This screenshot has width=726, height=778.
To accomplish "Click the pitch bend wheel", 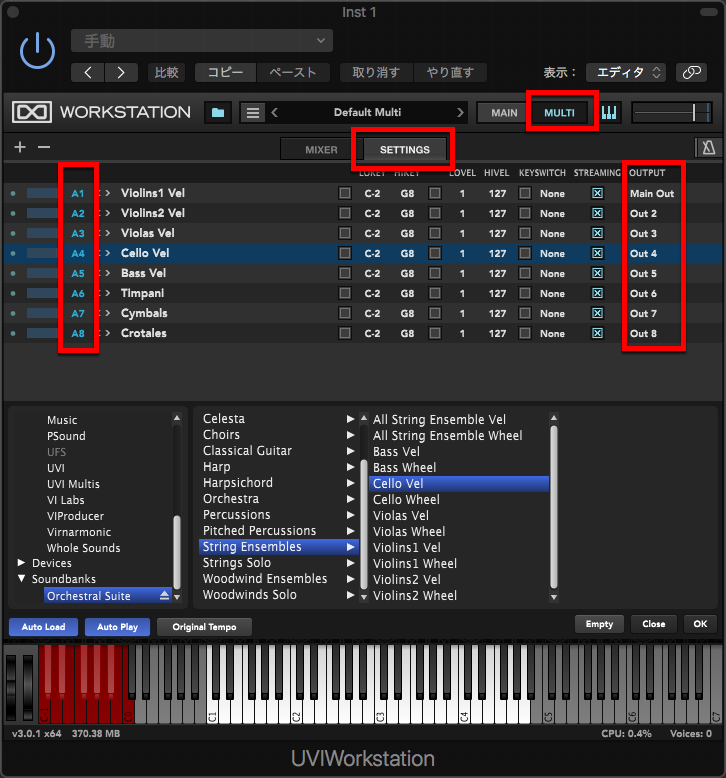I will [x=11, y=687].
